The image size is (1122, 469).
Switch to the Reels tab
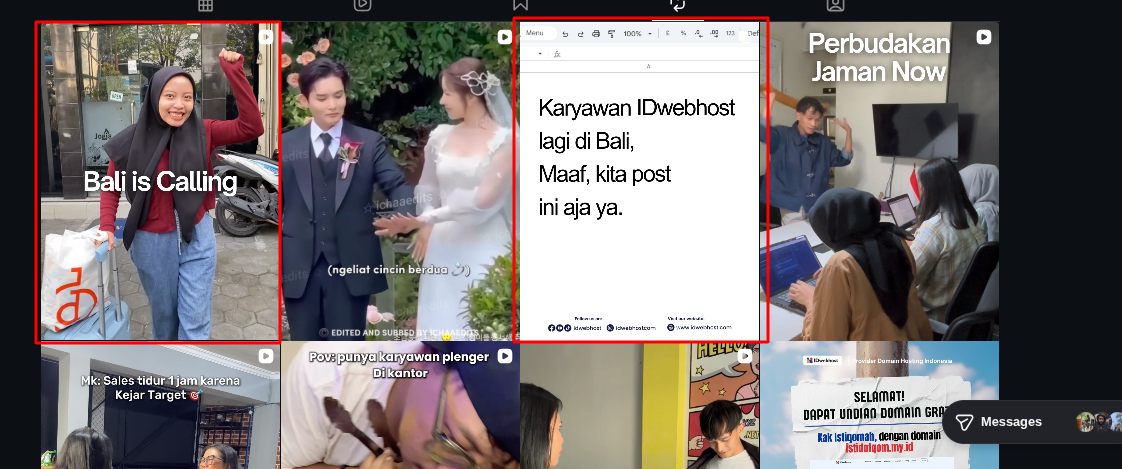coord(363,5)
